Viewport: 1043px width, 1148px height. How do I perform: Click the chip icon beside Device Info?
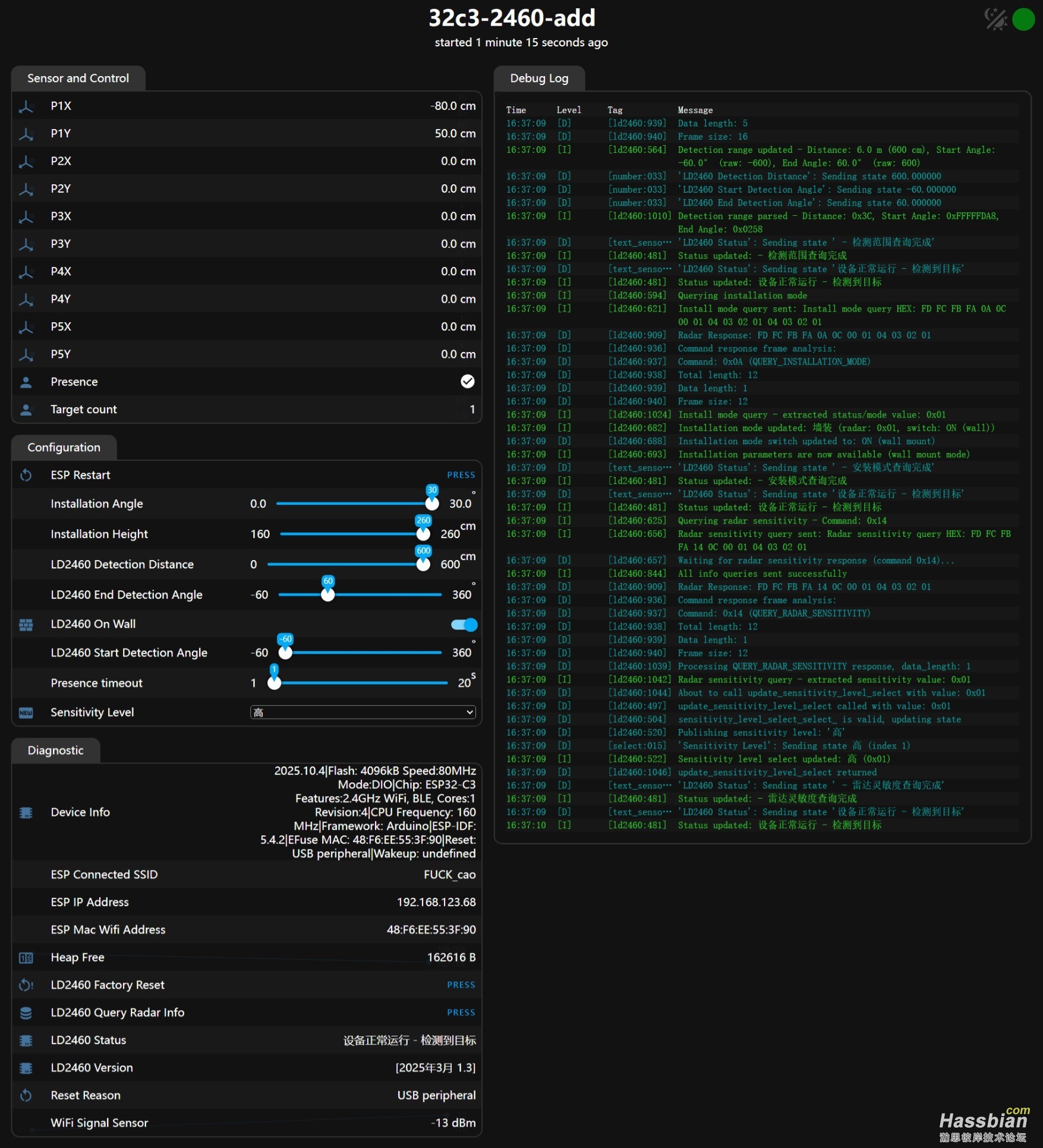click(26, 812)
